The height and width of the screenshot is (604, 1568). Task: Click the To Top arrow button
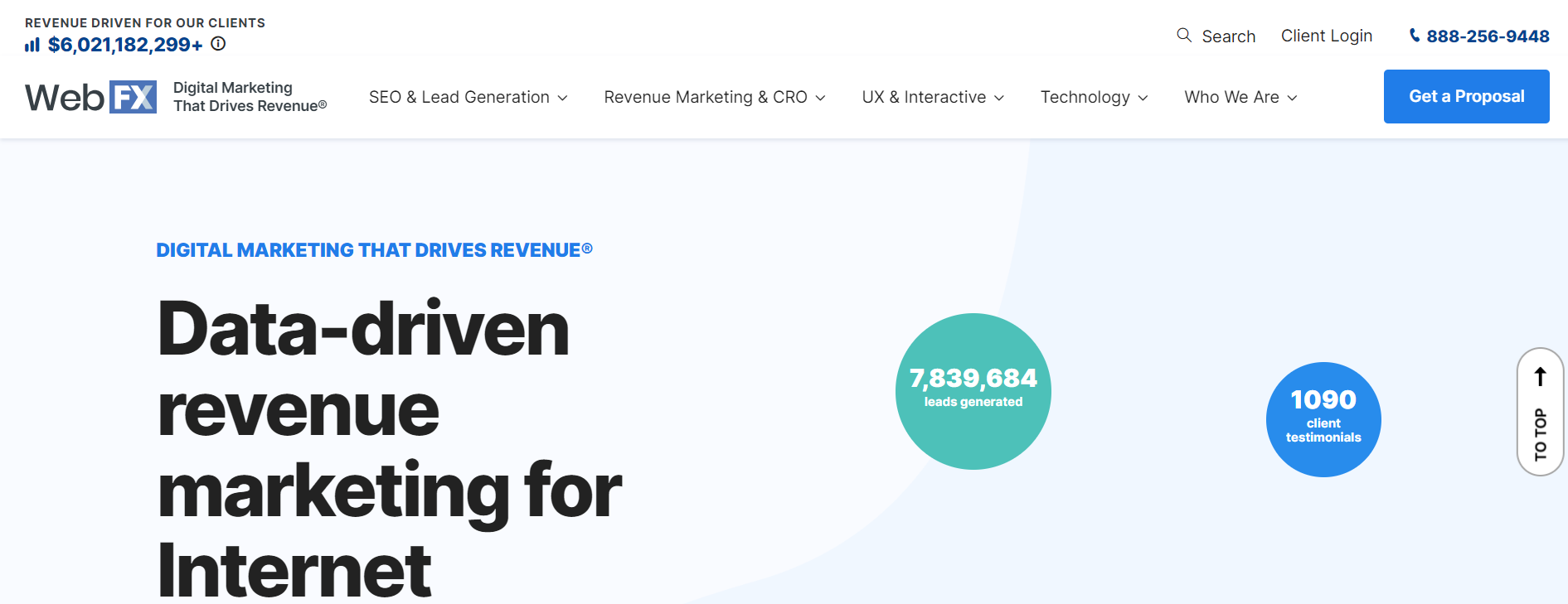click(x=1540, y=412)
